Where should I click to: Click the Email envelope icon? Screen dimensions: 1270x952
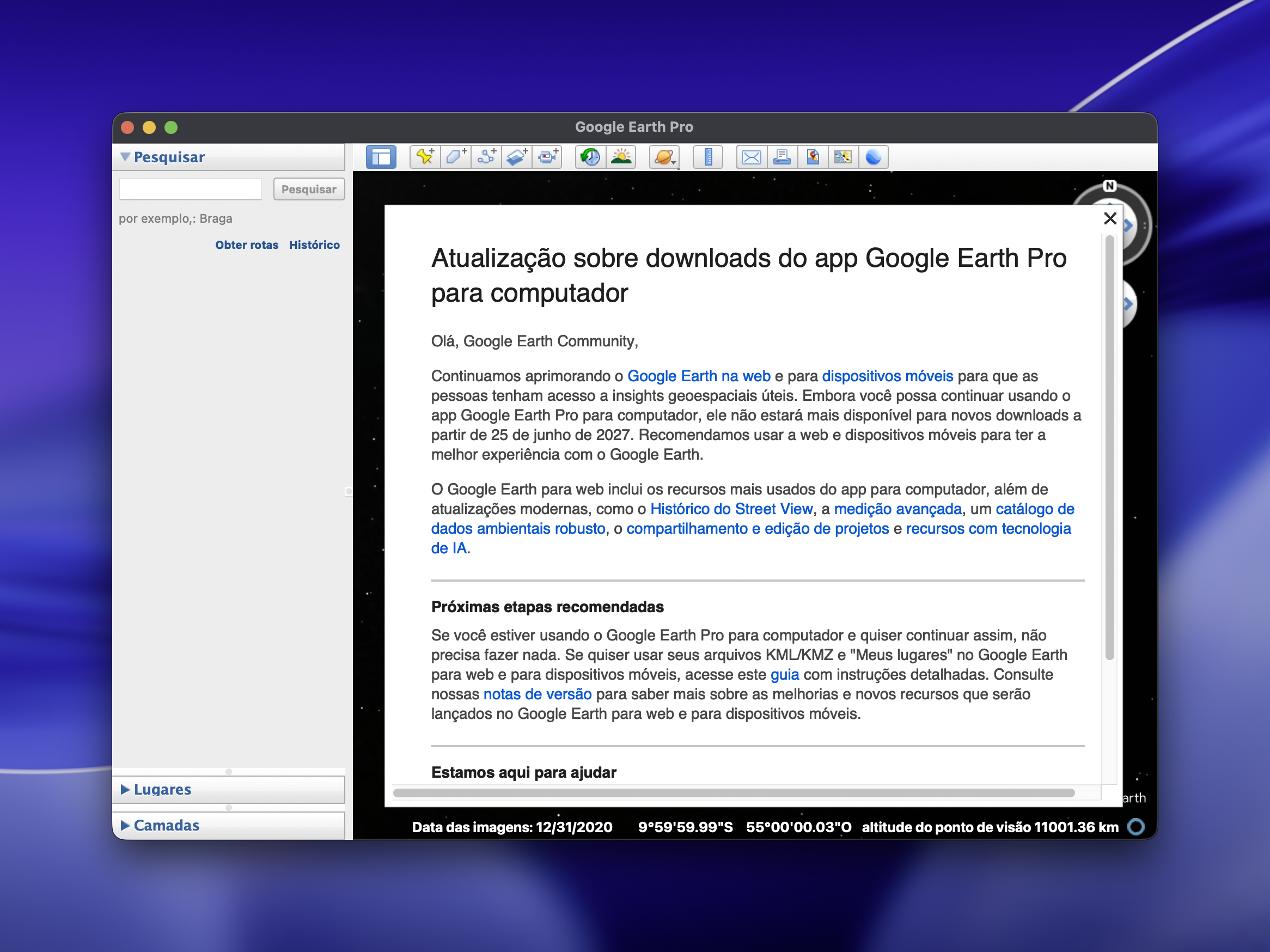752,157
